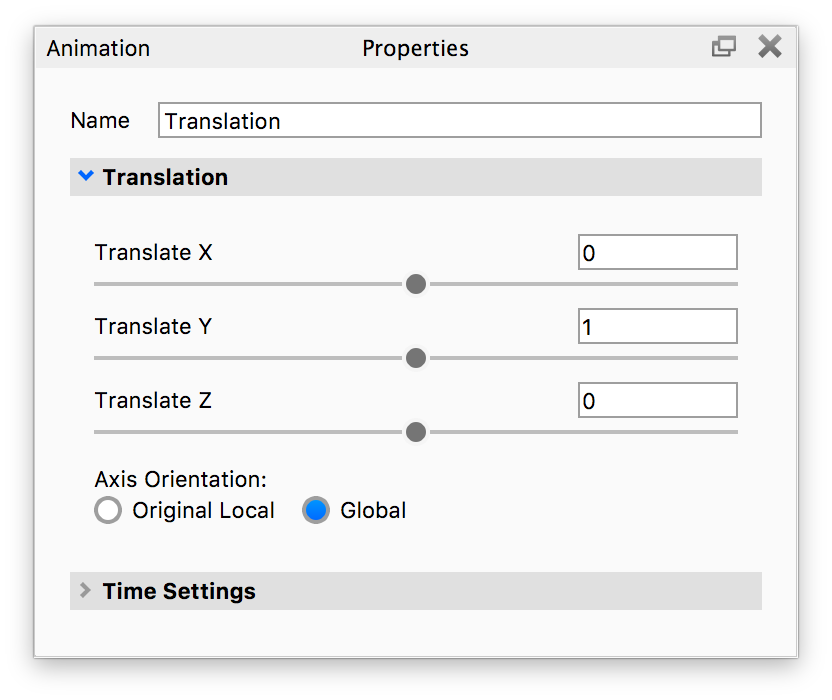
Task: Click the Translate Y slider handle
Action: coord(416,358)
